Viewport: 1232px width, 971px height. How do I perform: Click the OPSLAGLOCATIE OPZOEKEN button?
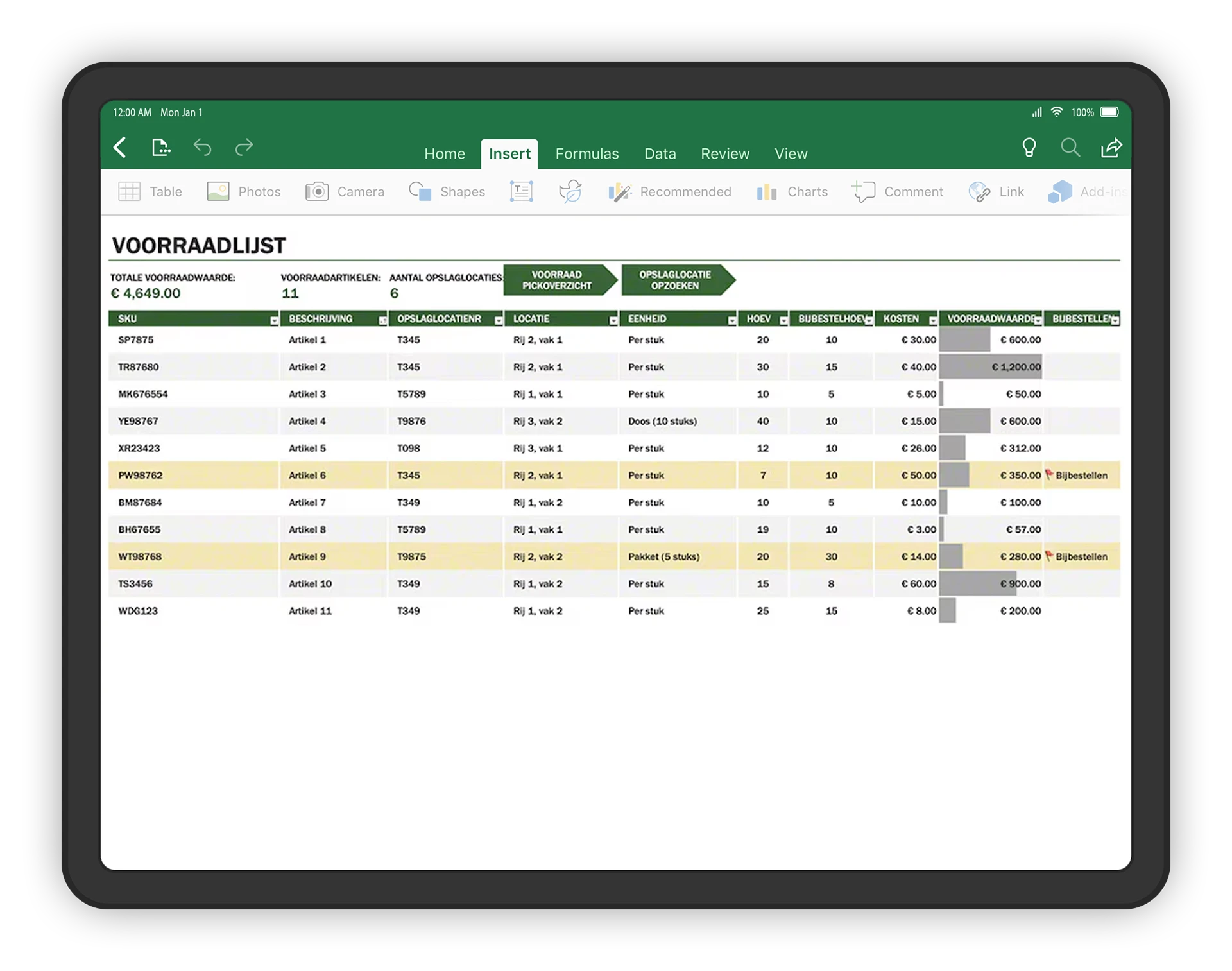(674, 280)
